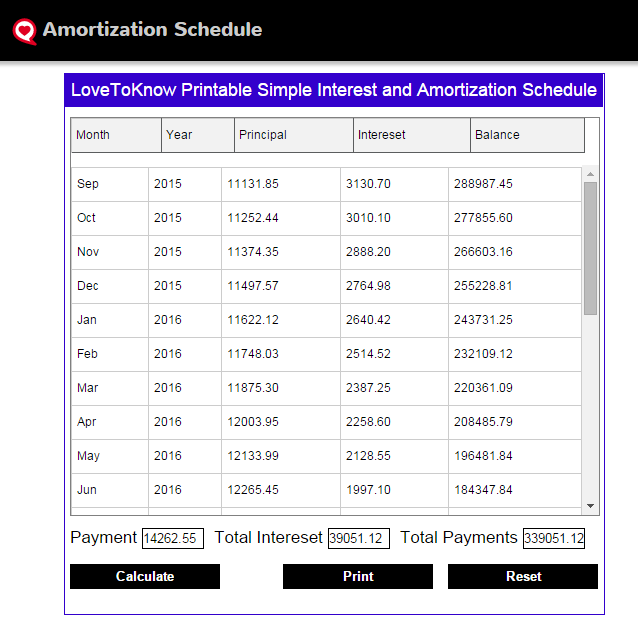Click the Jun 2016 interest 1997.10
The image size is (638, 623).
(x=368, y=490)
